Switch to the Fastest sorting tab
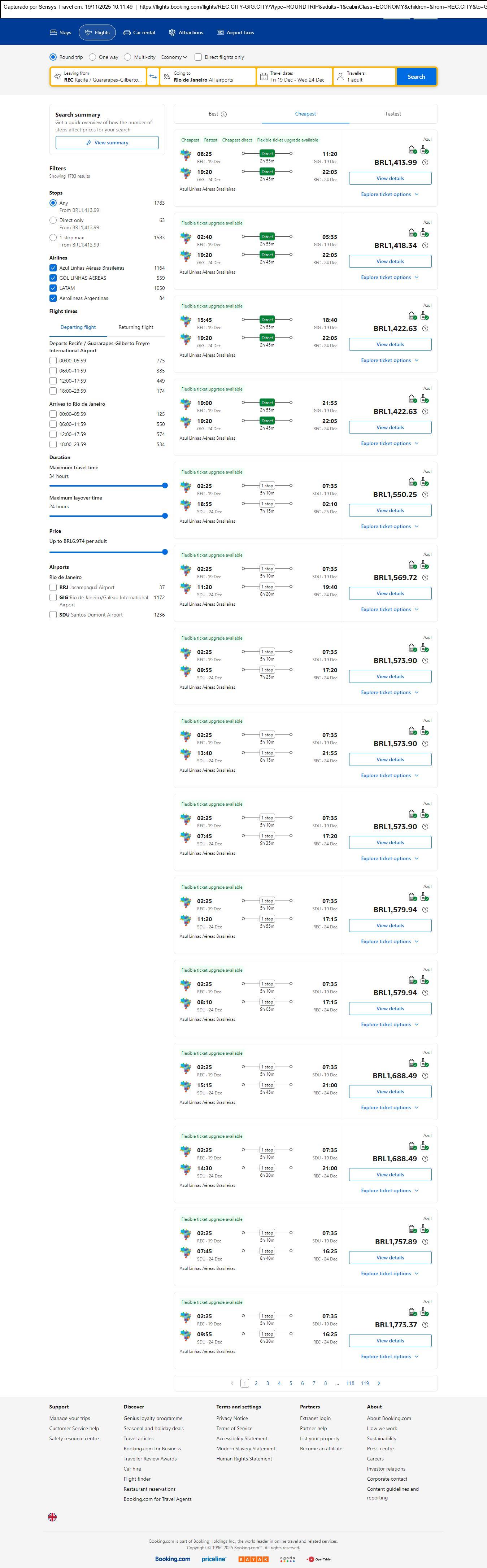Screen dimensions: 487x1568 (393, 114)
